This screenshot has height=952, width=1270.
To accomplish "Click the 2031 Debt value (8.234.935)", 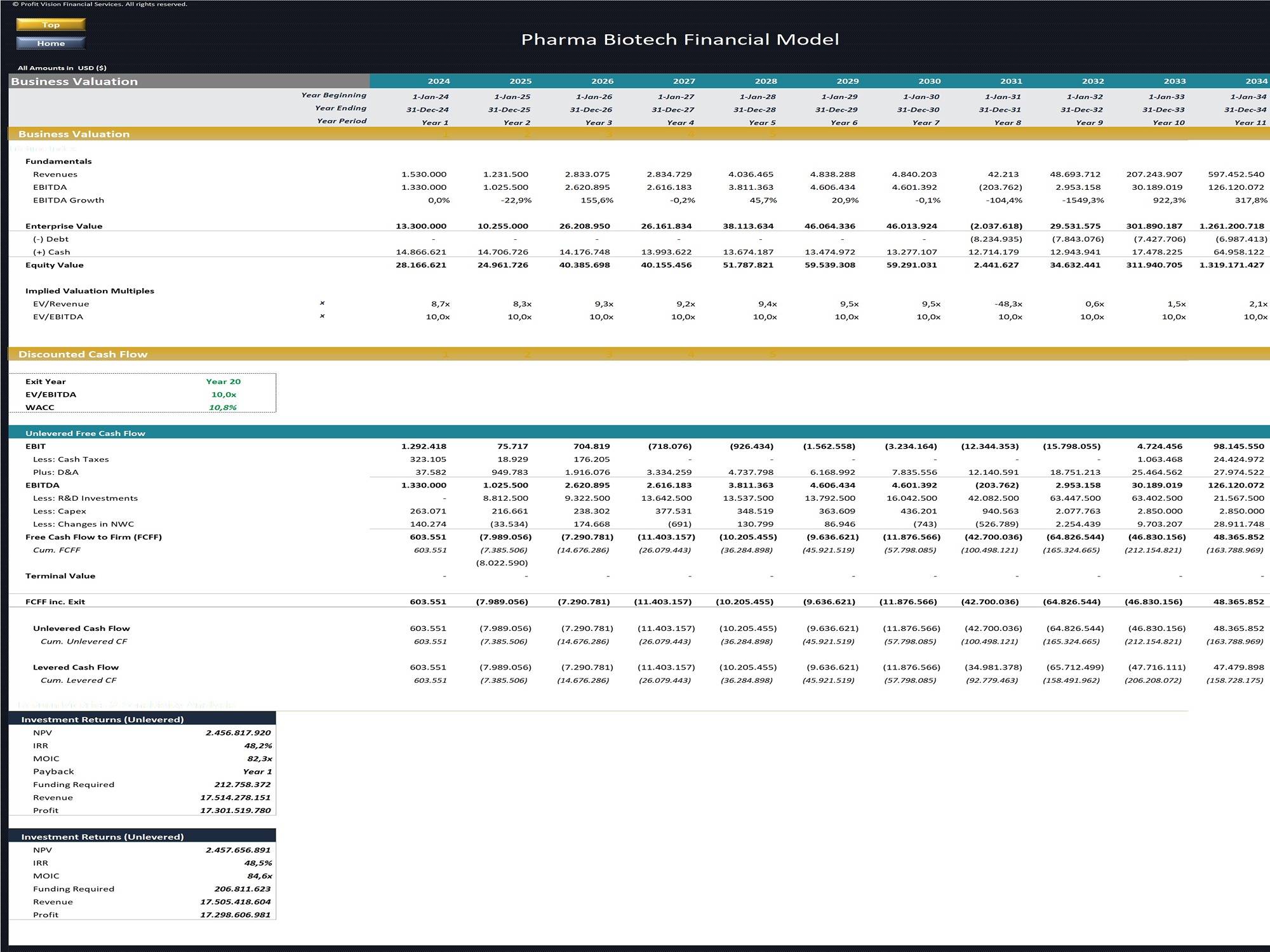I will 996,239.
